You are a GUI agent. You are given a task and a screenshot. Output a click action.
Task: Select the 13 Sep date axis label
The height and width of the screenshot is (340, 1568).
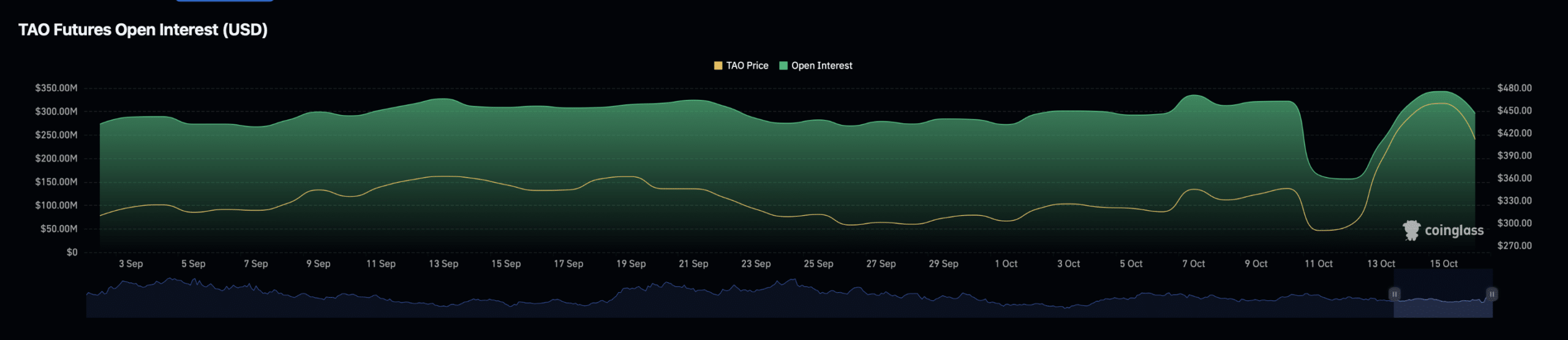(x=443, y=263)
